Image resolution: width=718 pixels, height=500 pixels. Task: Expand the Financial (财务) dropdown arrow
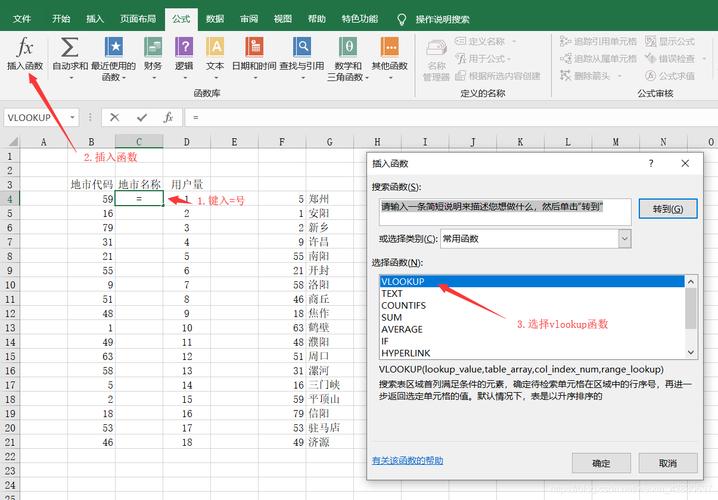pos(154,78)
